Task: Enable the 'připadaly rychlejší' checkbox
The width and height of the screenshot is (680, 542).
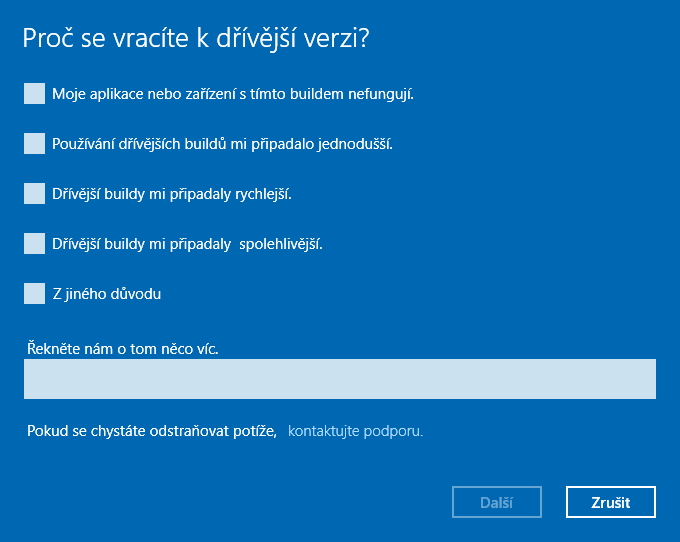Action: (x=35, y=194)
